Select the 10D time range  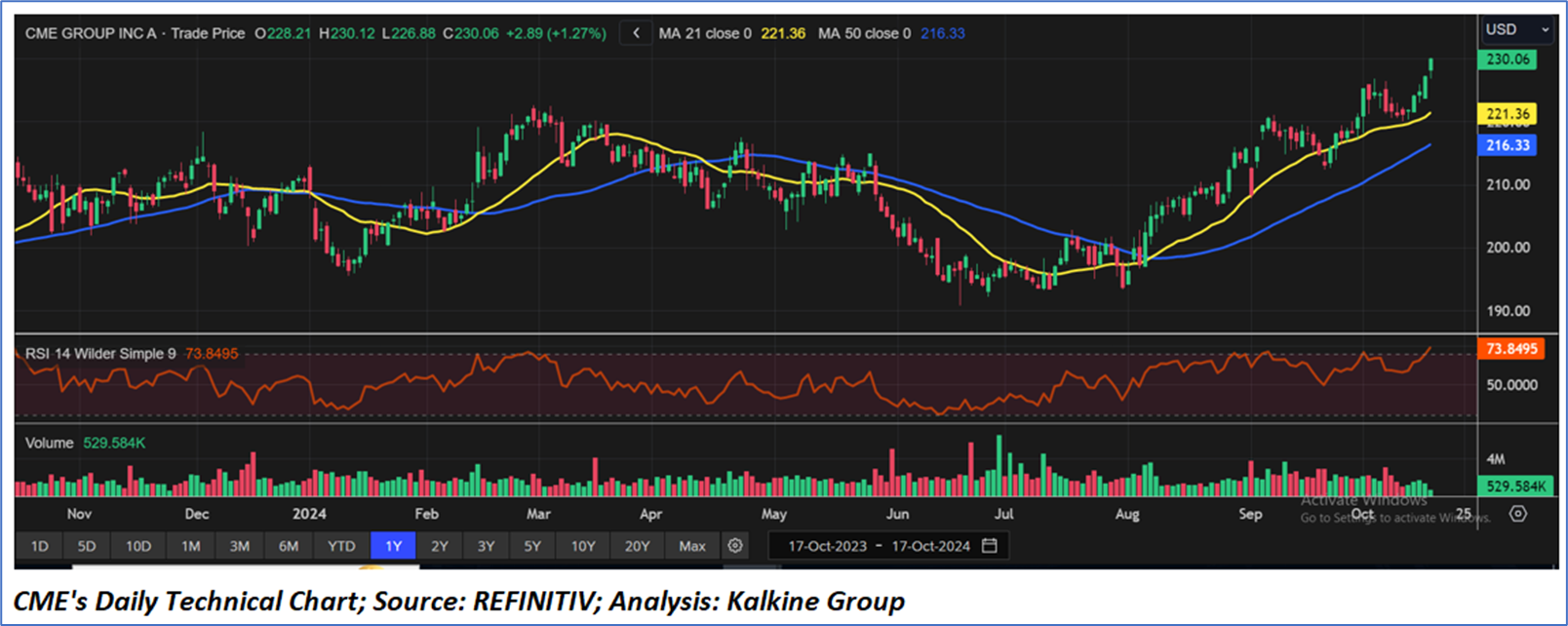click(138, 546)
